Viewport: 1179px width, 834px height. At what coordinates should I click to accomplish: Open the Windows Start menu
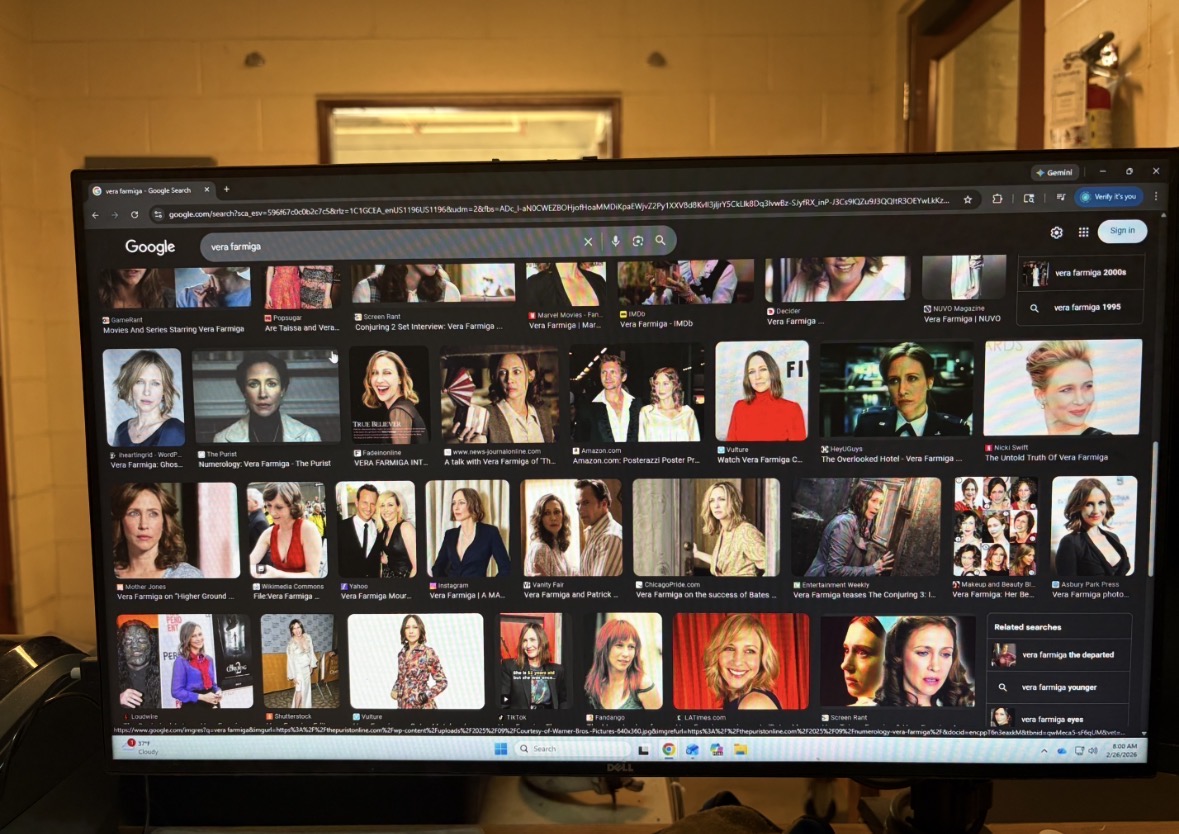click(x=501, y=748)
